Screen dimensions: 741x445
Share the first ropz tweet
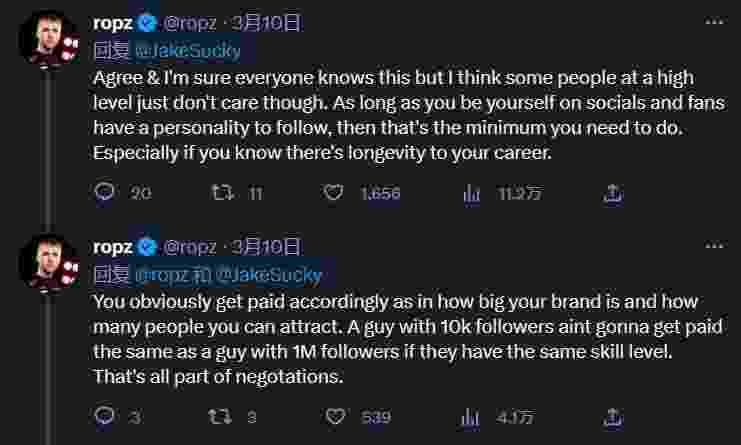614,193
